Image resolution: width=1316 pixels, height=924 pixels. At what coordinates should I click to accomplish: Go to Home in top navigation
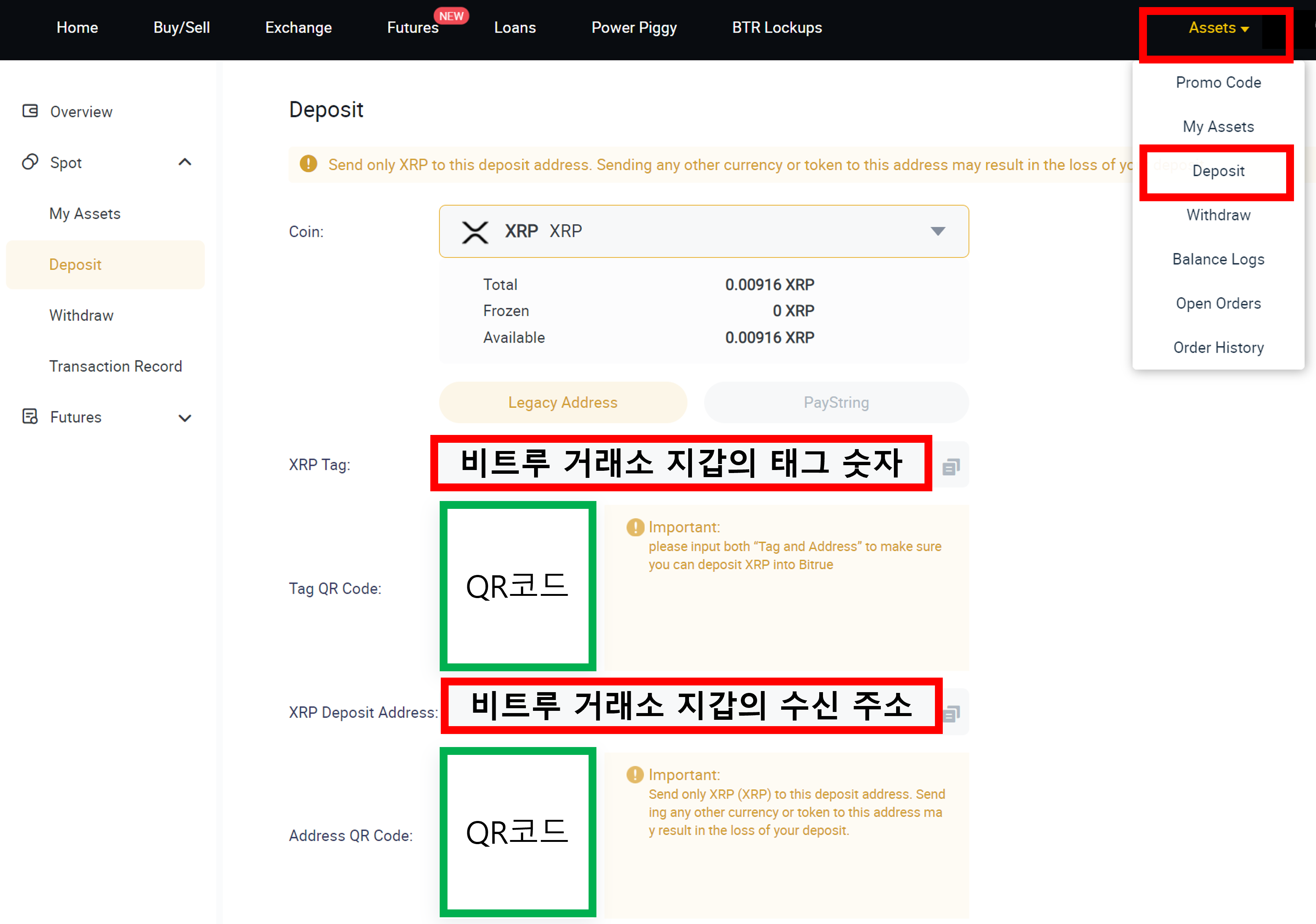(77, 28)
